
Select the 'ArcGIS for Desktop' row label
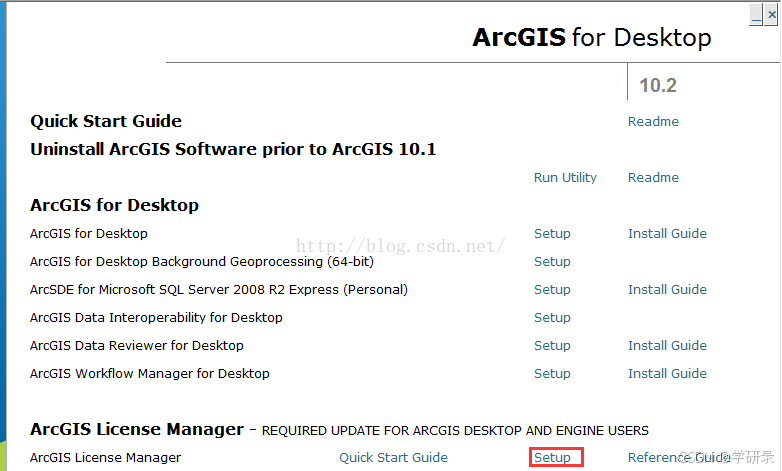[x=89, y=234]
